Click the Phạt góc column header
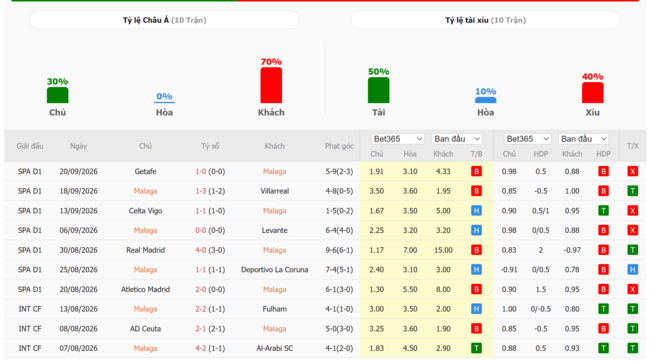Image resolution: width=650 pixels, height=361 pixels. coord(339,146)
